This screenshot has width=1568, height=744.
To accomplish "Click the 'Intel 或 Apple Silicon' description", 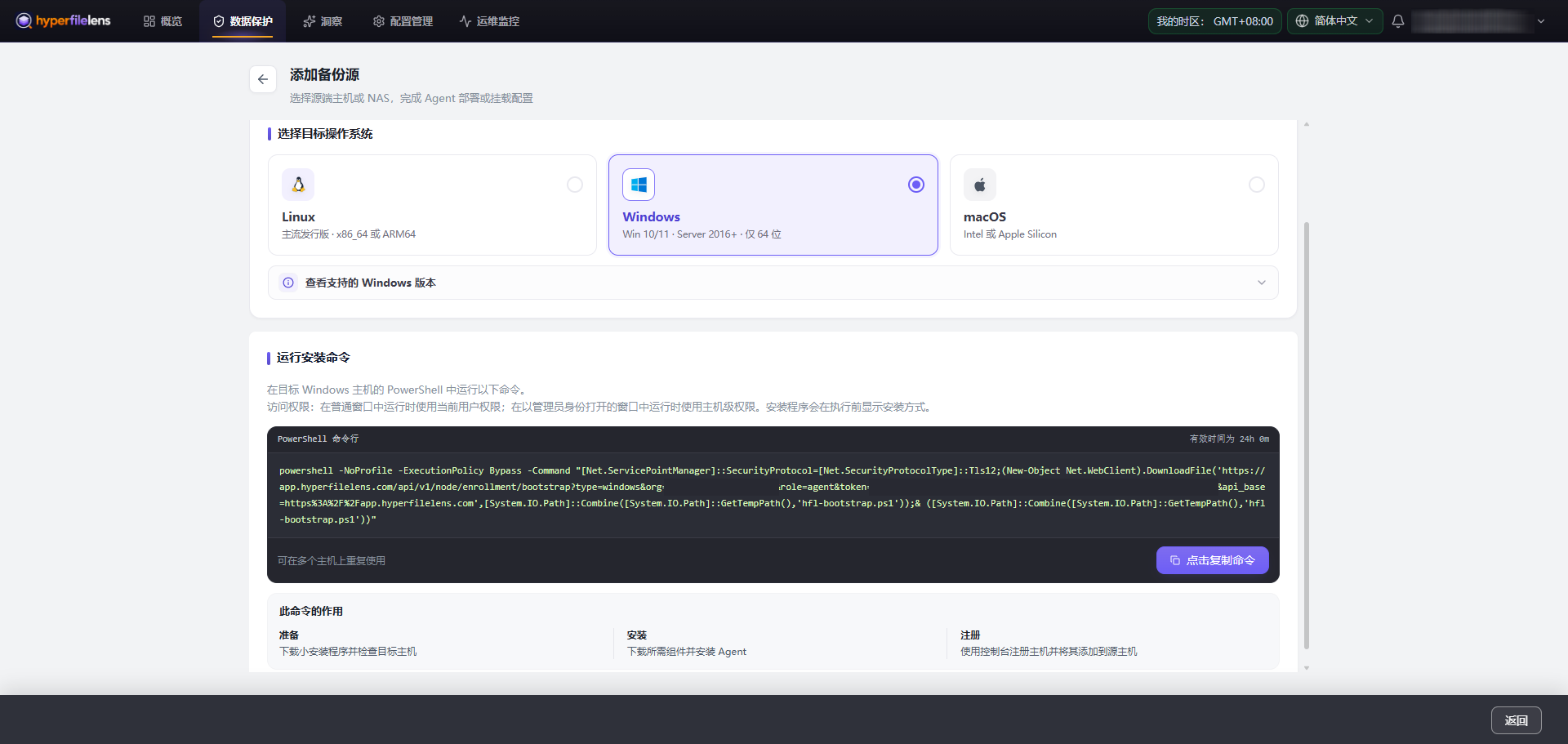I will coord(1010,234).
